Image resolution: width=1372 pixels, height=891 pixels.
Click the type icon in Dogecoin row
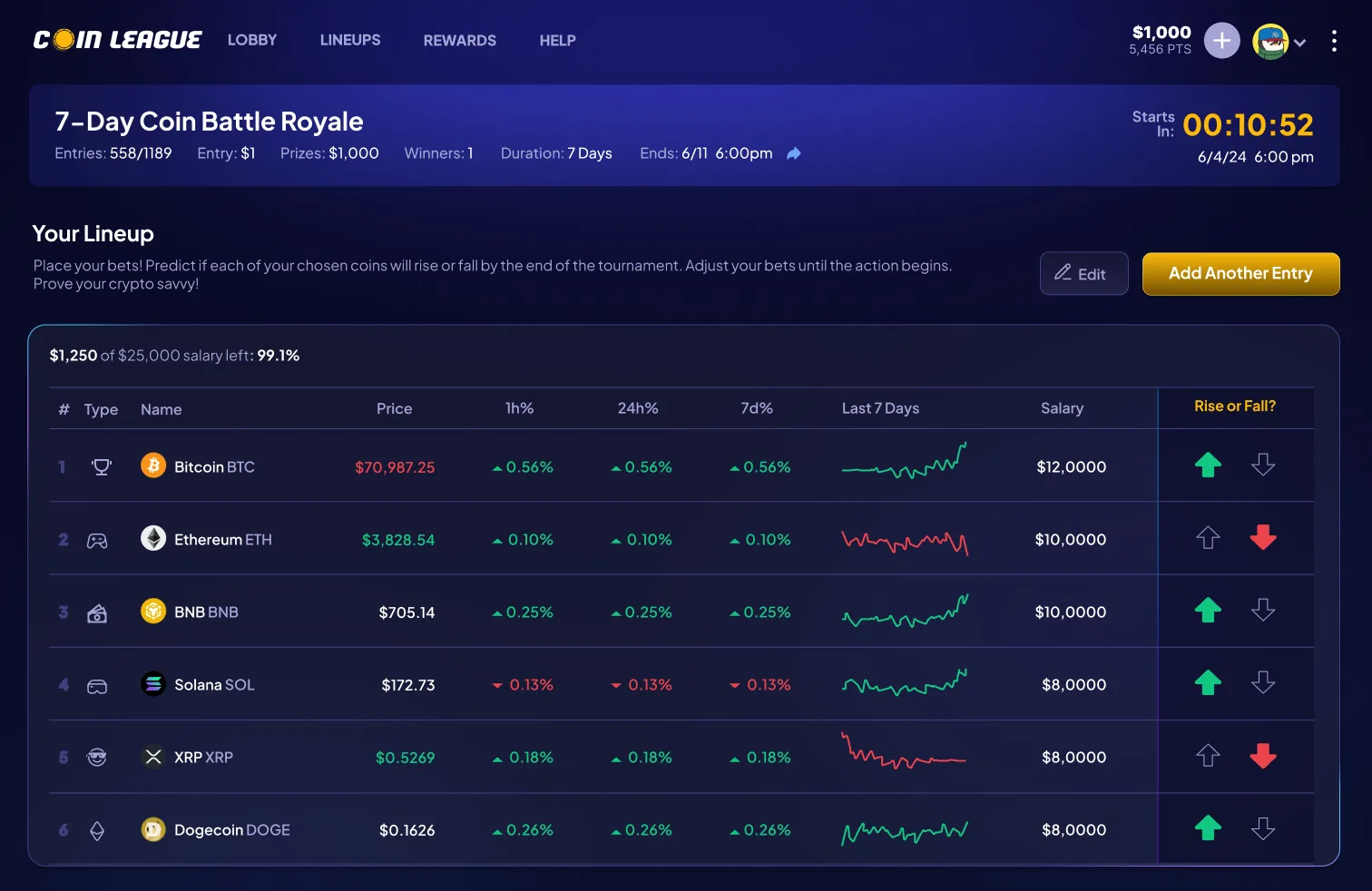(97, 830)
